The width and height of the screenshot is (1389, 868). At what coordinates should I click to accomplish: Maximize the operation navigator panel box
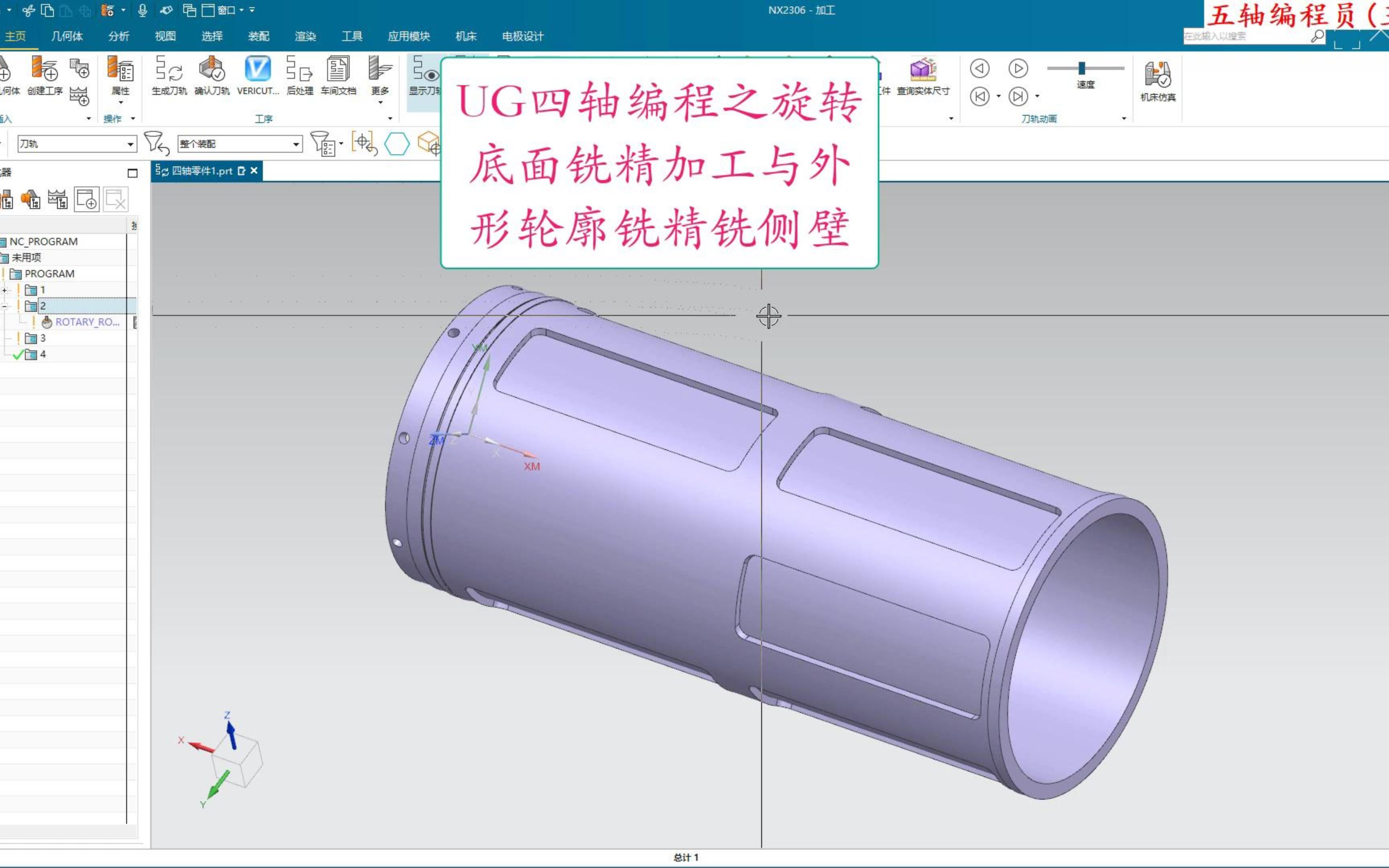point(133,173)
